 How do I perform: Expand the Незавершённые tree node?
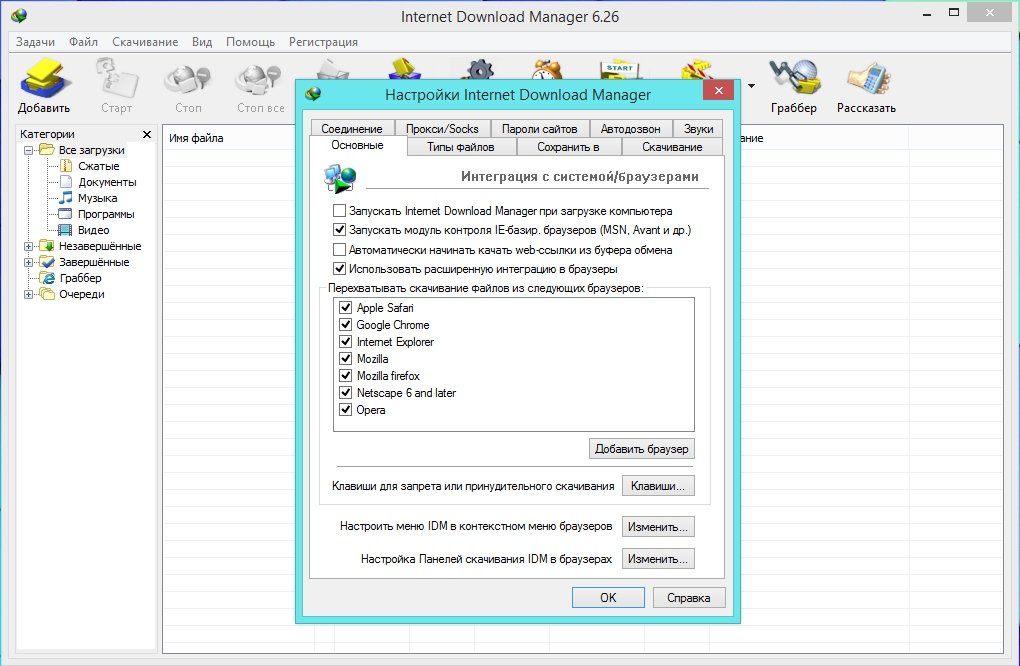pyautogui.click(x=28, y=246)
